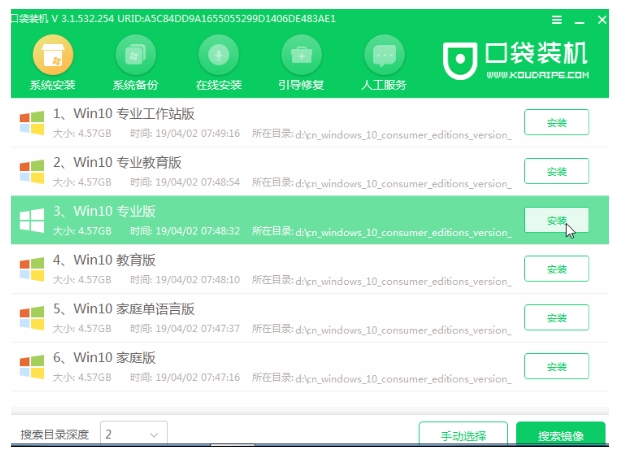Click the WWW.KOUDAIPE.COM website text

[x=538, y=75]
